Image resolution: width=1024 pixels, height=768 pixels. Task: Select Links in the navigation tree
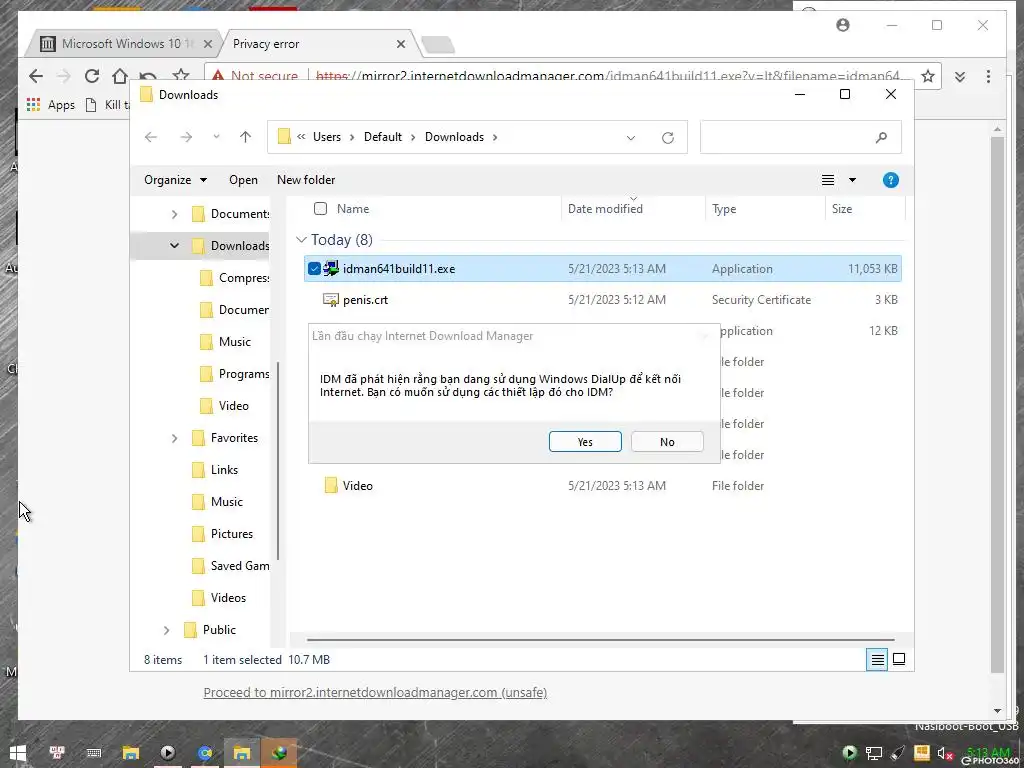click(224, 470)
